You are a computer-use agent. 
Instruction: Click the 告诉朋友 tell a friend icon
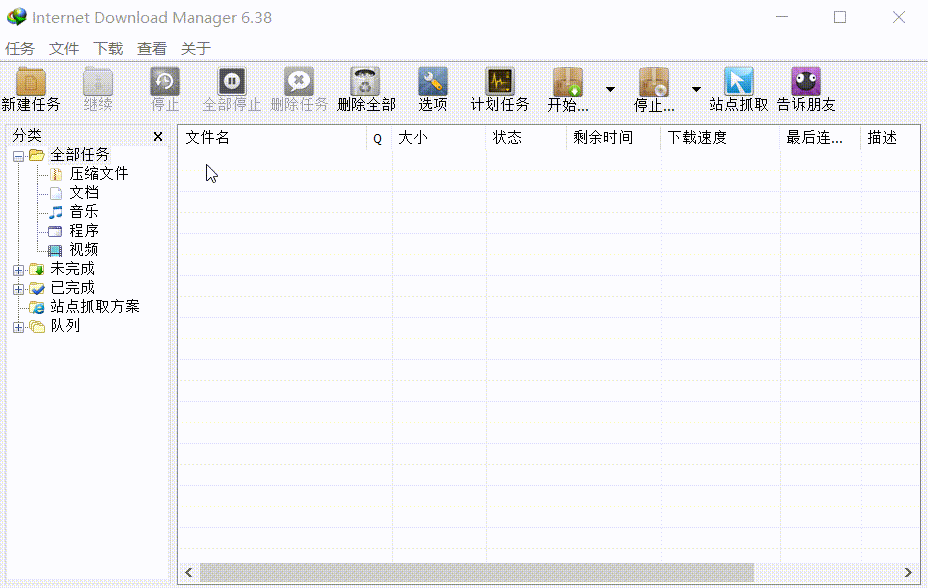(806, 82)
